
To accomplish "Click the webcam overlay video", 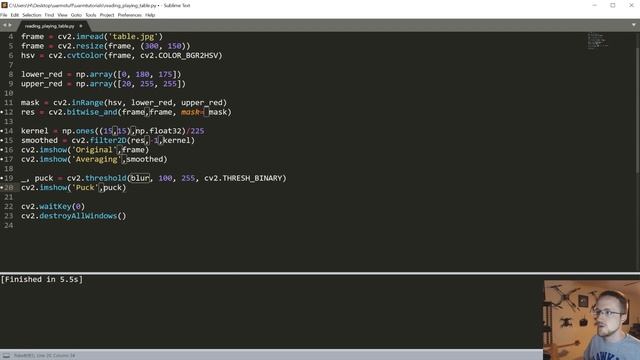I will click(591, 320).
